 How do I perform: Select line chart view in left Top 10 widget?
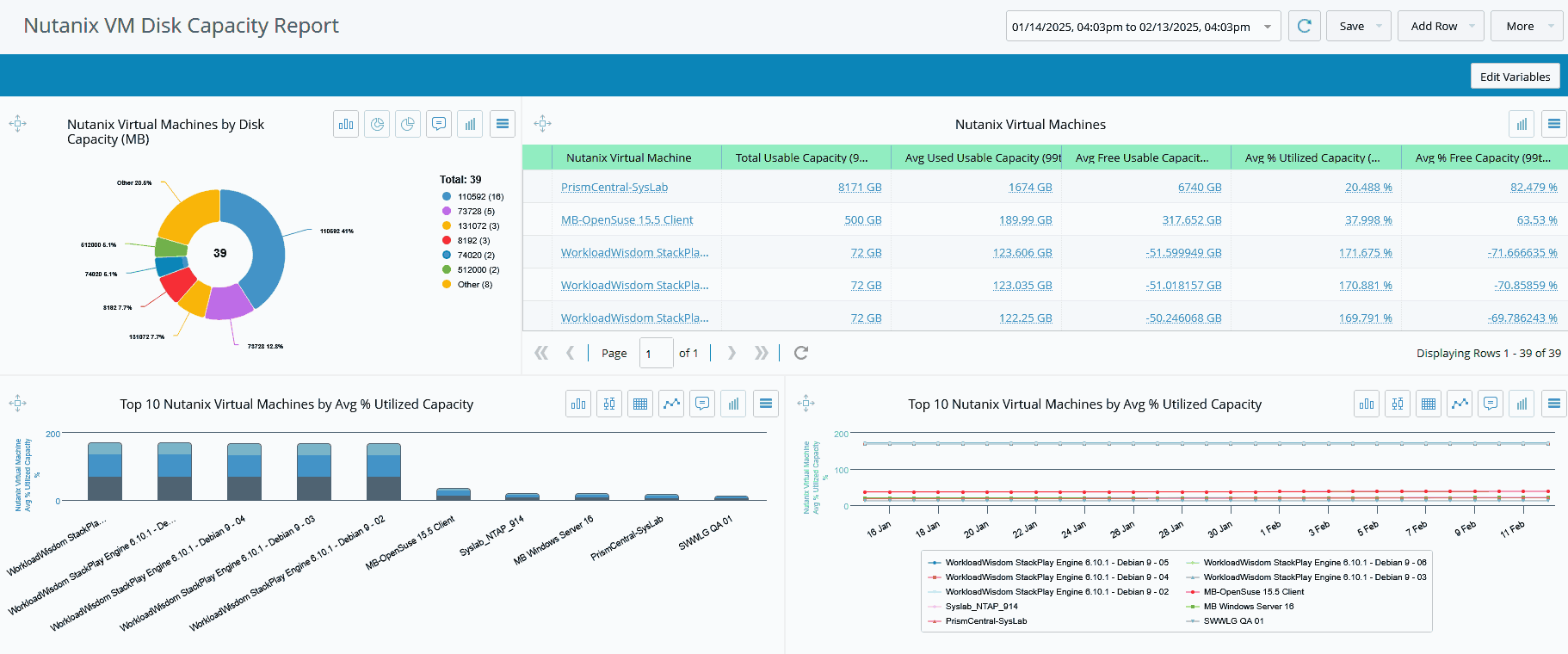pos(671,404)
